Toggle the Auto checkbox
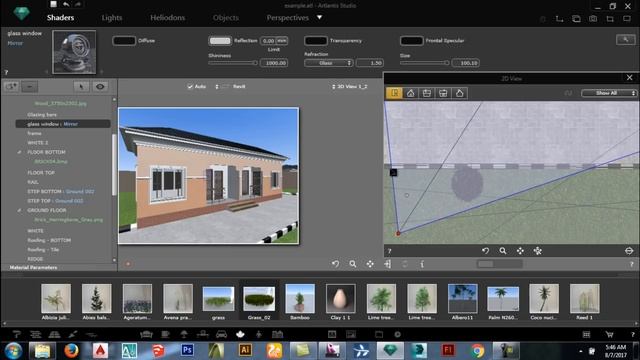The image size is (640, 360). 190,87
